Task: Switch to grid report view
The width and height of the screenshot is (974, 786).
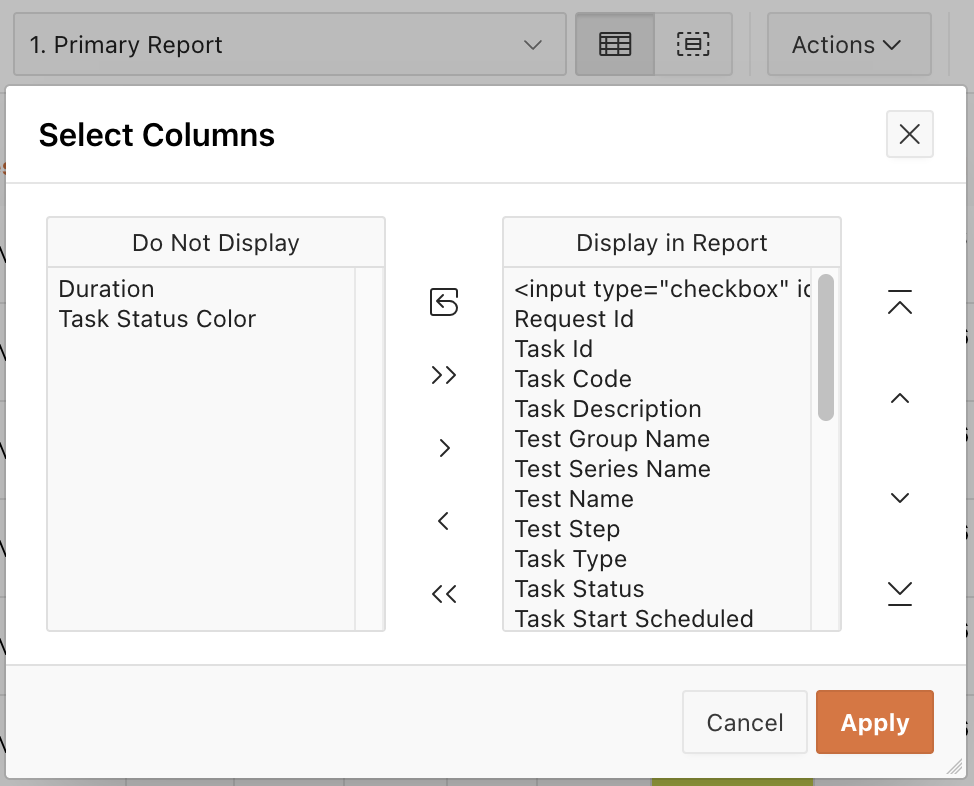Action: (615, 45)
